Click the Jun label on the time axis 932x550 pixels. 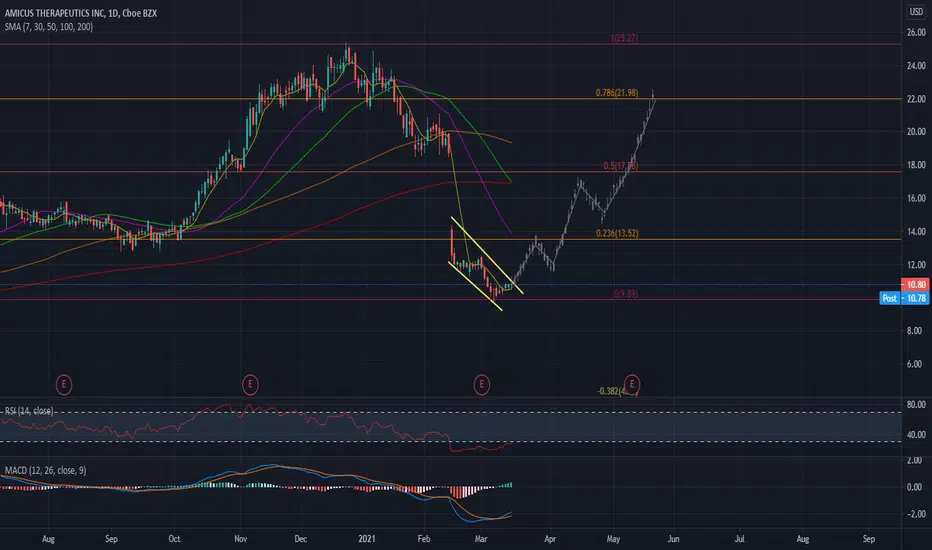pyautogui.click(x=673, y=539)
